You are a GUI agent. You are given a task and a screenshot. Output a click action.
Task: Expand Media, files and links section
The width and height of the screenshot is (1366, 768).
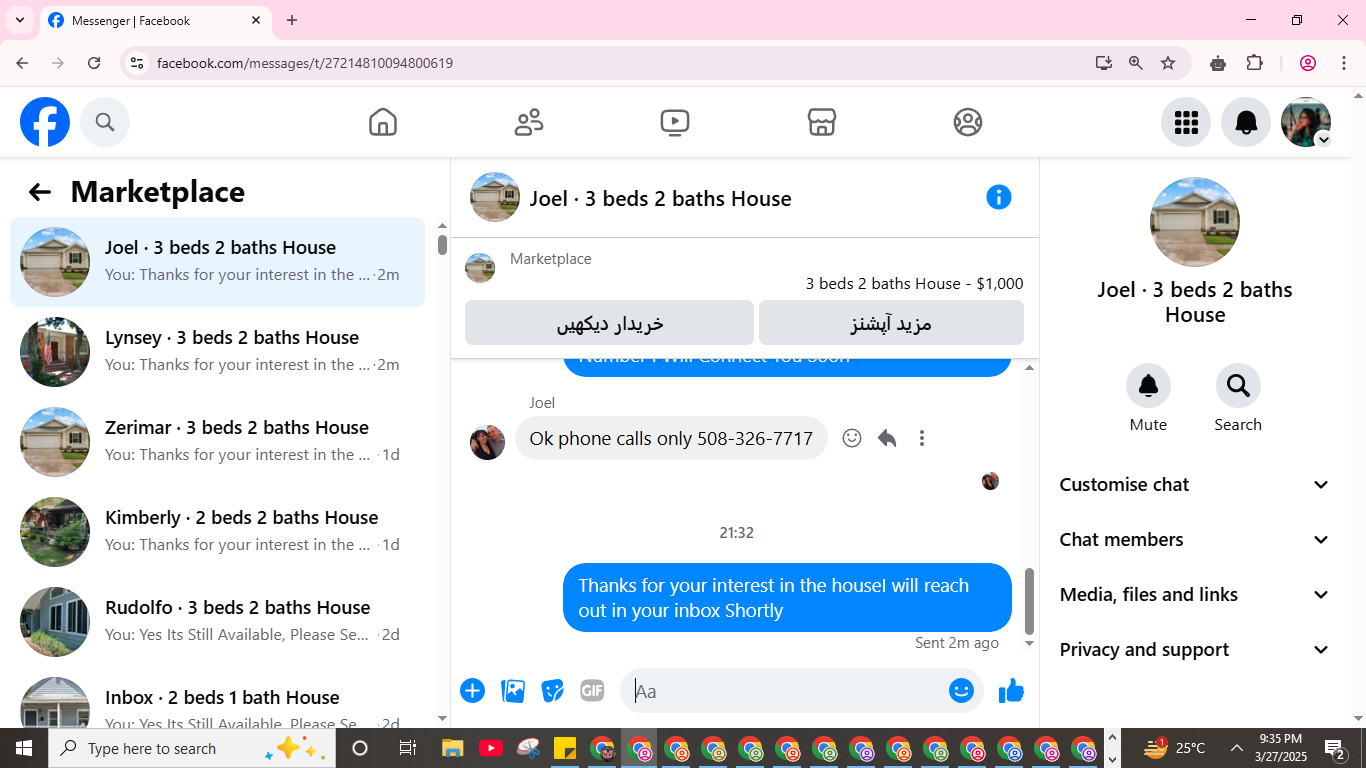coord(1195,595)
